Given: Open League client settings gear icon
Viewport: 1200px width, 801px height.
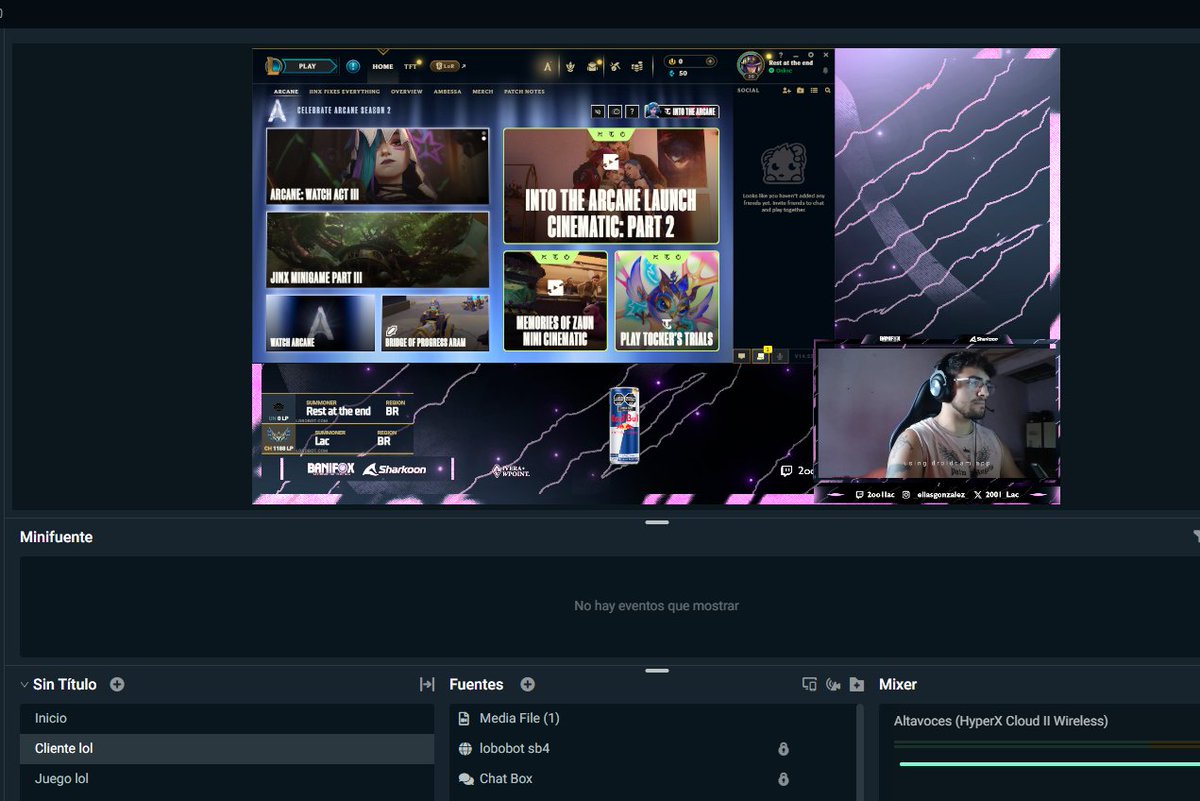Looking at the screenshot, I should click(x=811, y=55).
